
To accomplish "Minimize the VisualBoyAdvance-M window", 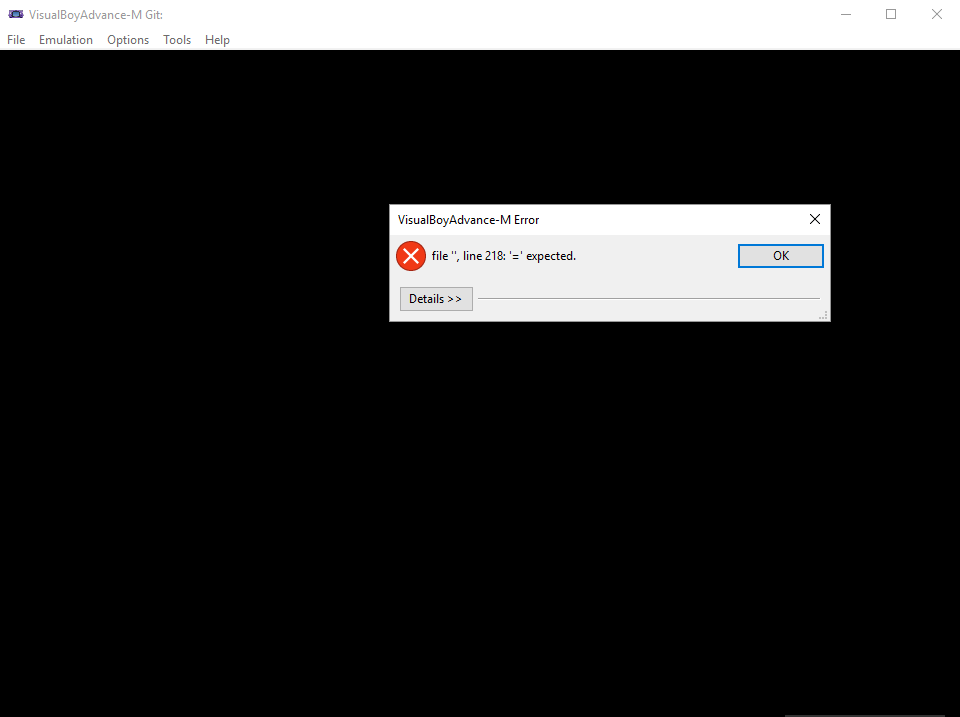I will point(846,14).
